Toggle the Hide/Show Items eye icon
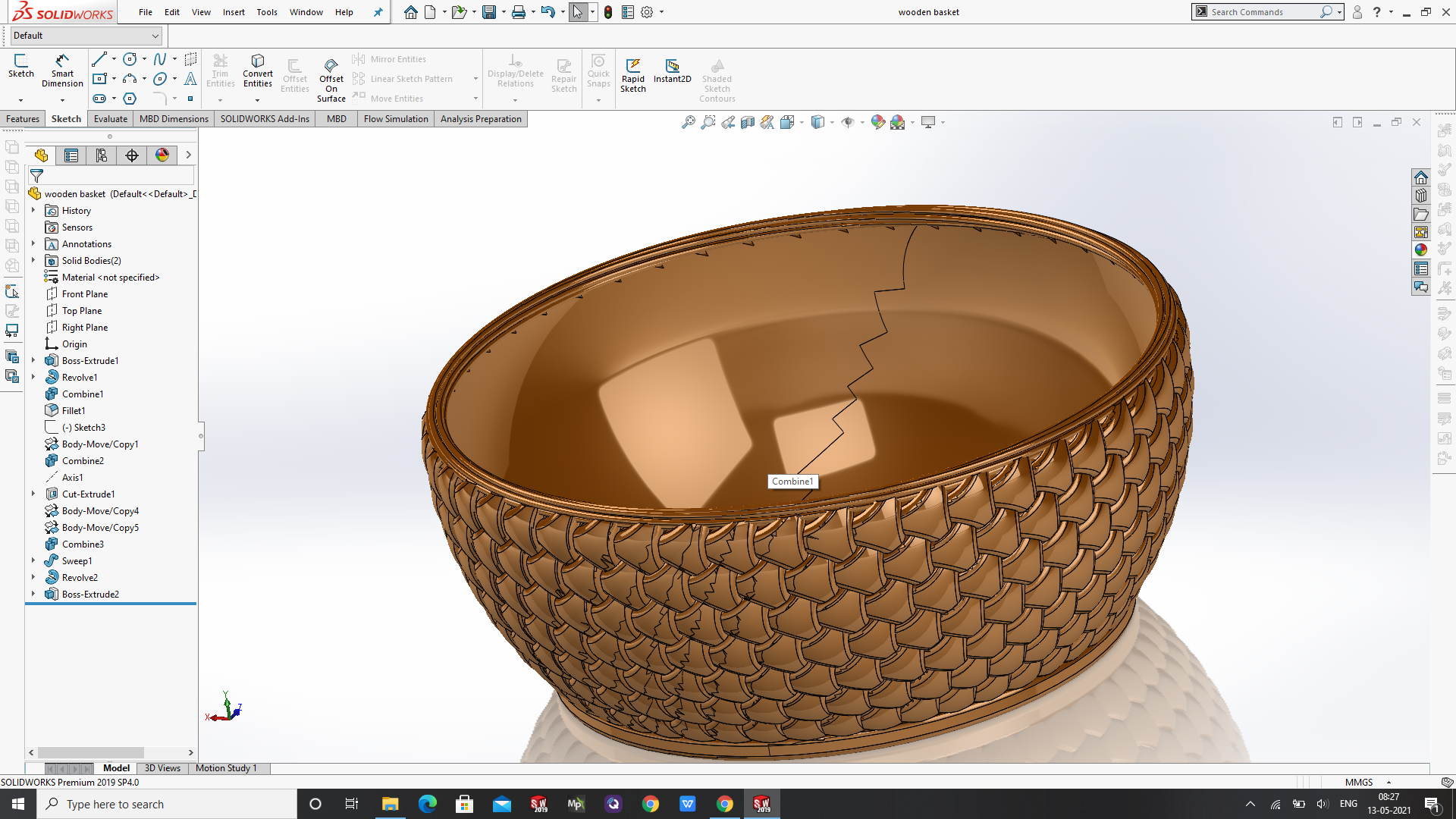1456x819 pixels. (848, 122)
